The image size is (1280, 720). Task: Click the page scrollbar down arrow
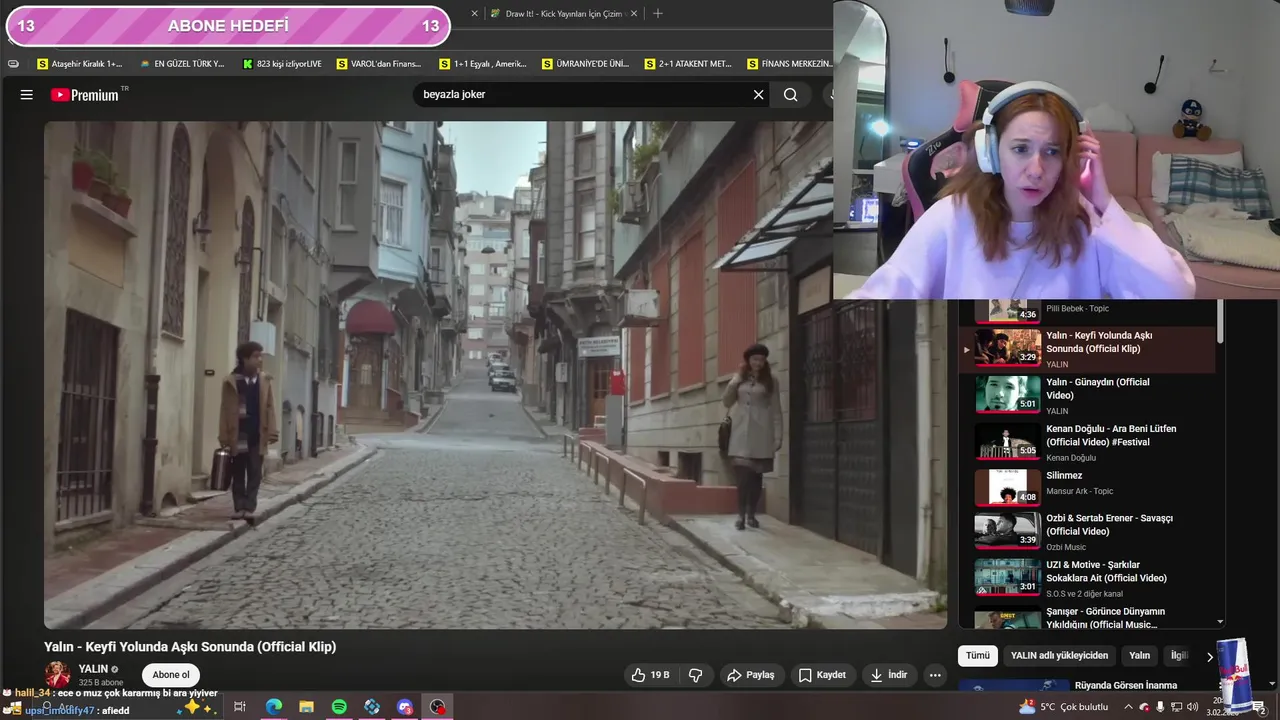point(1272,684)
